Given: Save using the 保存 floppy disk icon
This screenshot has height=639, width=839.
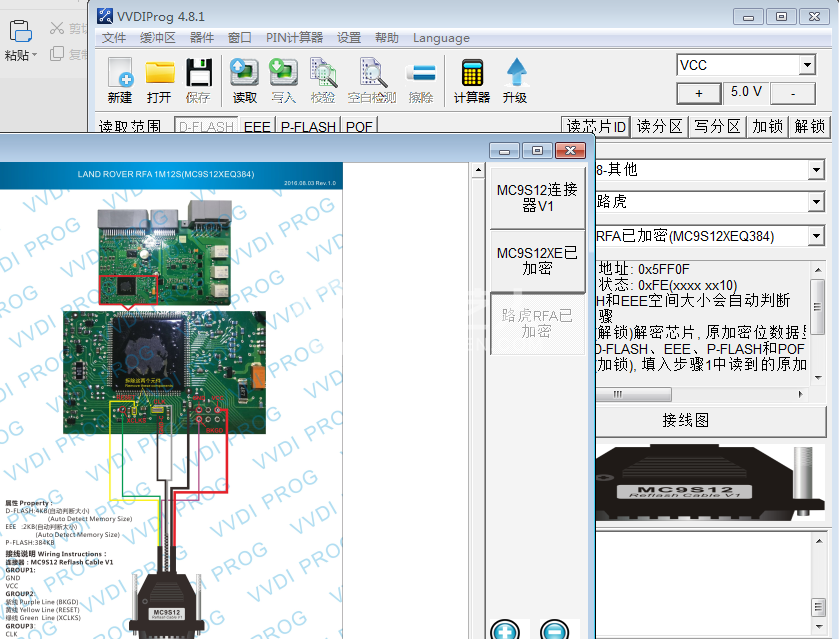Looking at the screenshot, I should pyautogui.click(x=199, y=72).
